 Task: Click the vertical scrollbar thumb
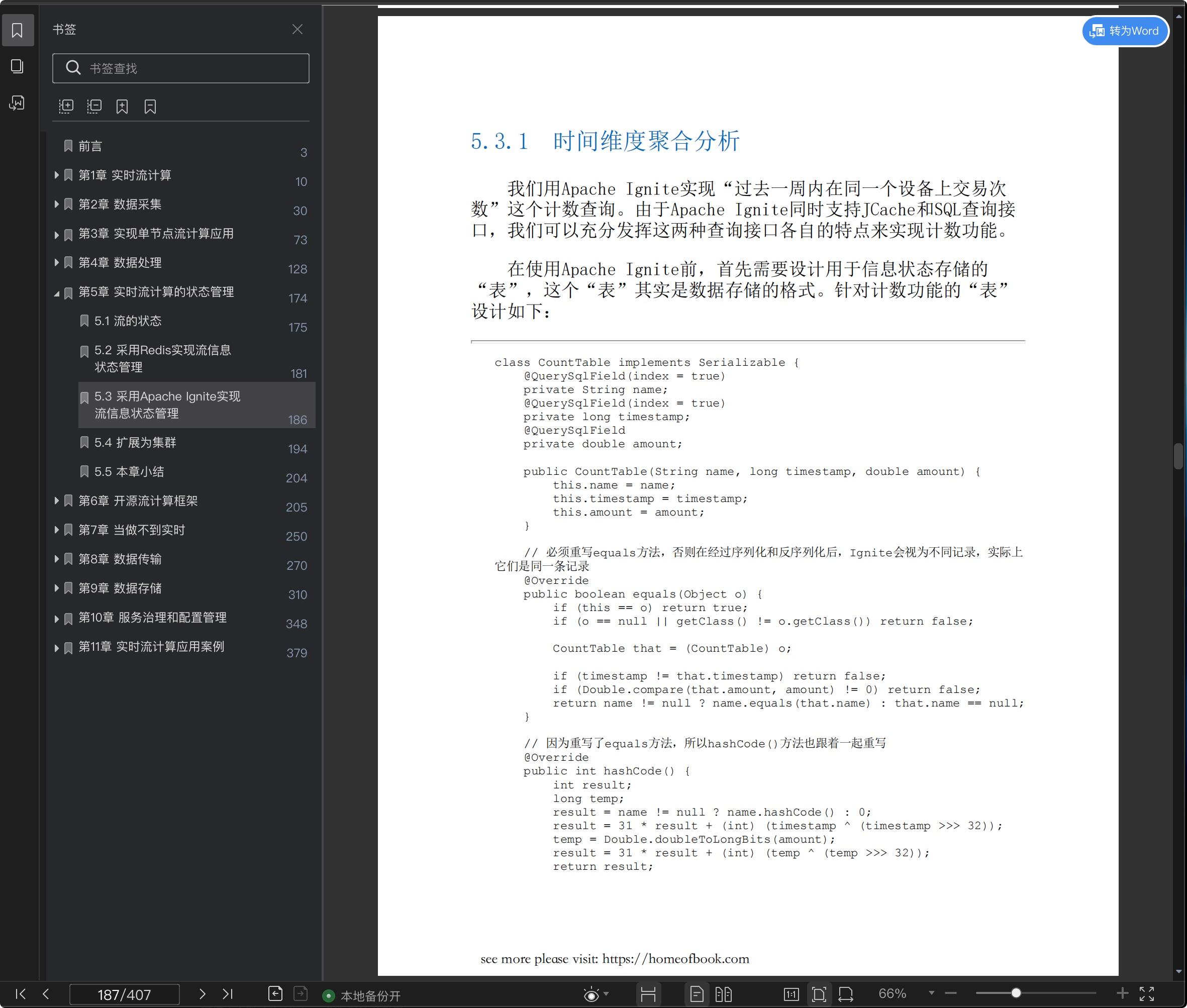point(1178,456)
